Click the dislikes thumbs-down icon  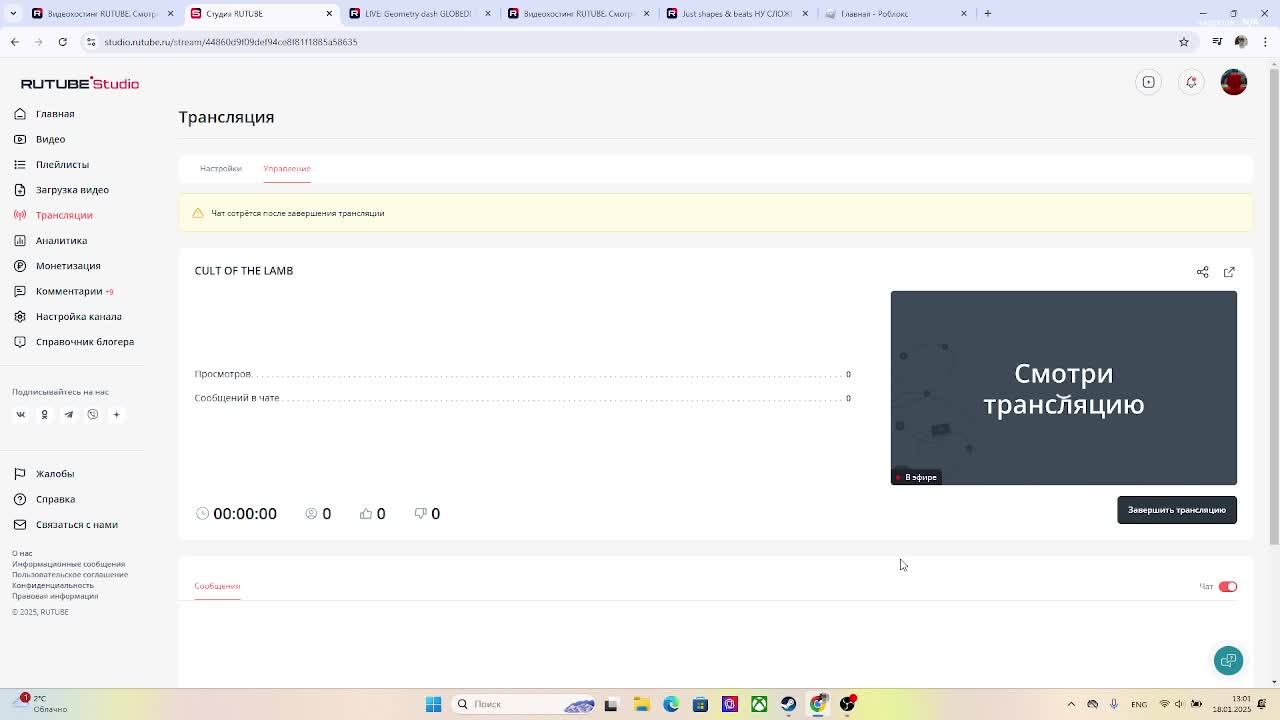coord(420,513)
